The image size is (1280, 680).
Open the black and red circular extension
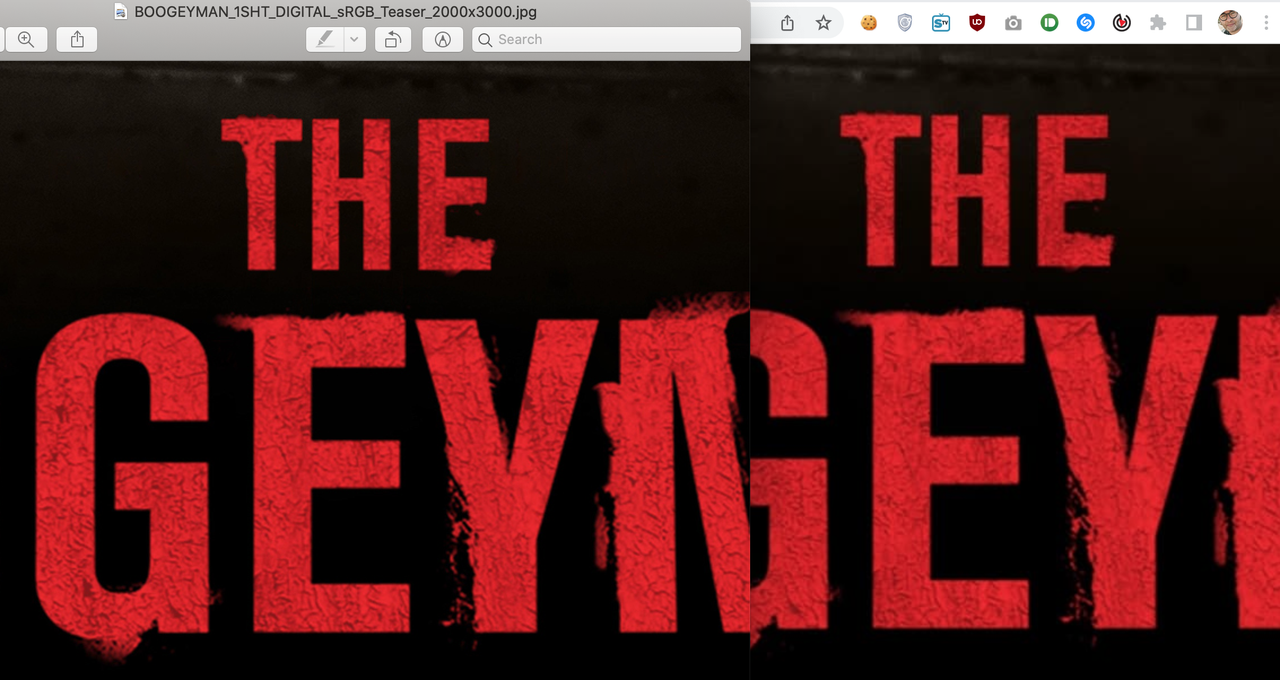[1122, 22]
